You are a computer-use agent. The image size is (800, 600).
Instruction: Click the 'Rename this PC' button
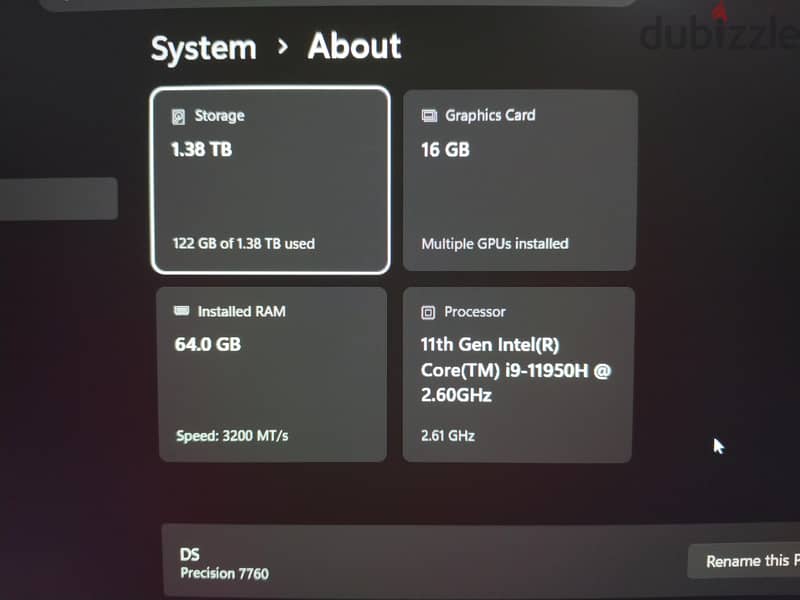click(x=744, y=561)
